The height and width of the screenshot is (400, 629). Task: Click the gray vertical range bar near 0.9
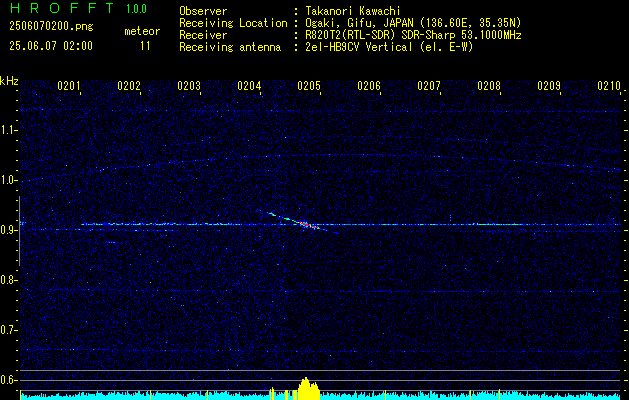(x=19, y=231)
